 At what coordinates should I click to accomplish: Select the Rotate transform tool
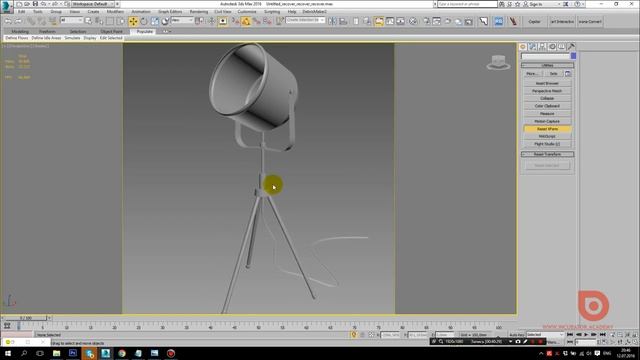tap(144, 21)
